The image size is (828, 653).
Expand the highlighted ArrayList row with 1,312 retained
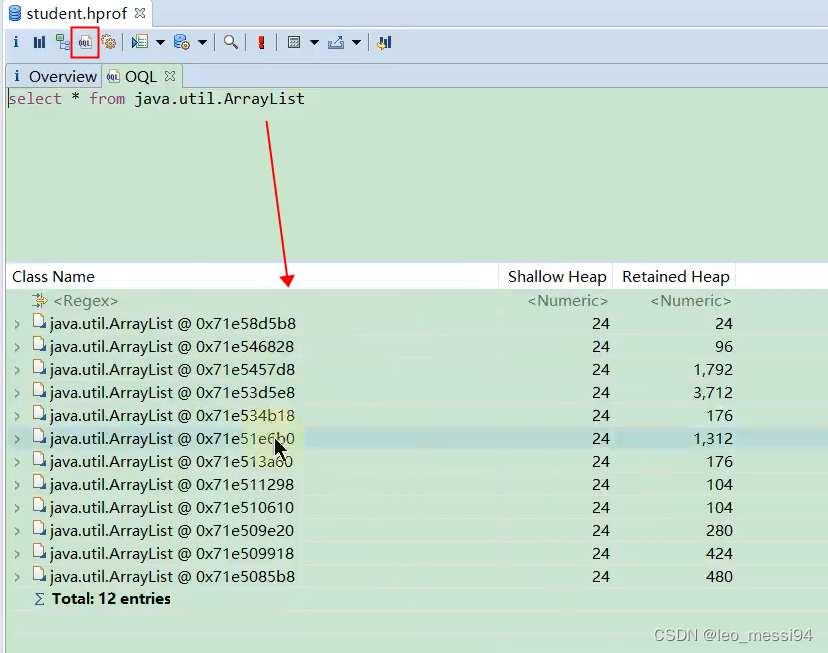tap(17, 439)
